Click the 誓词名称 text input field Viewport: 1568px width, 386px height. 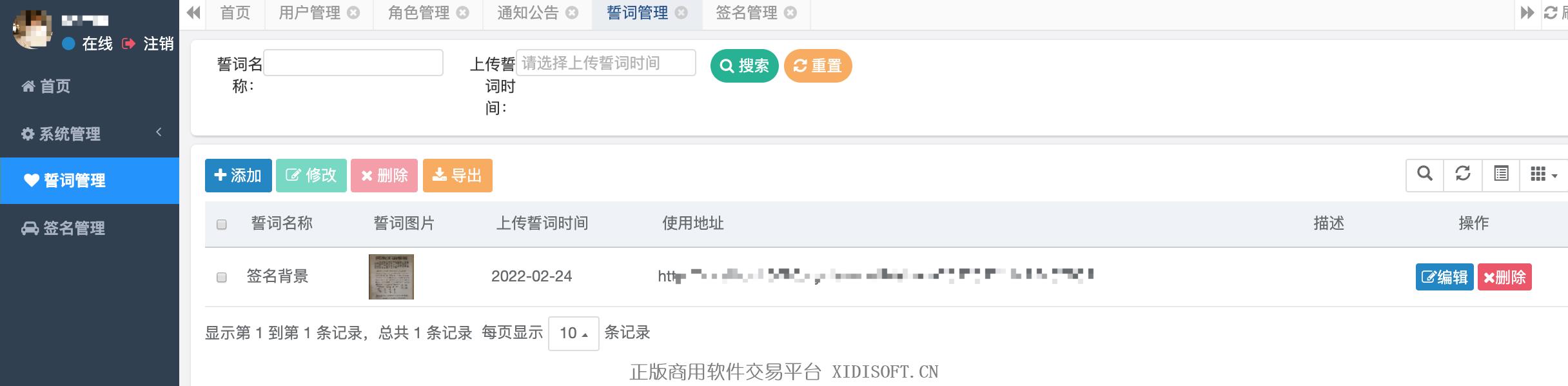point(353,63)
